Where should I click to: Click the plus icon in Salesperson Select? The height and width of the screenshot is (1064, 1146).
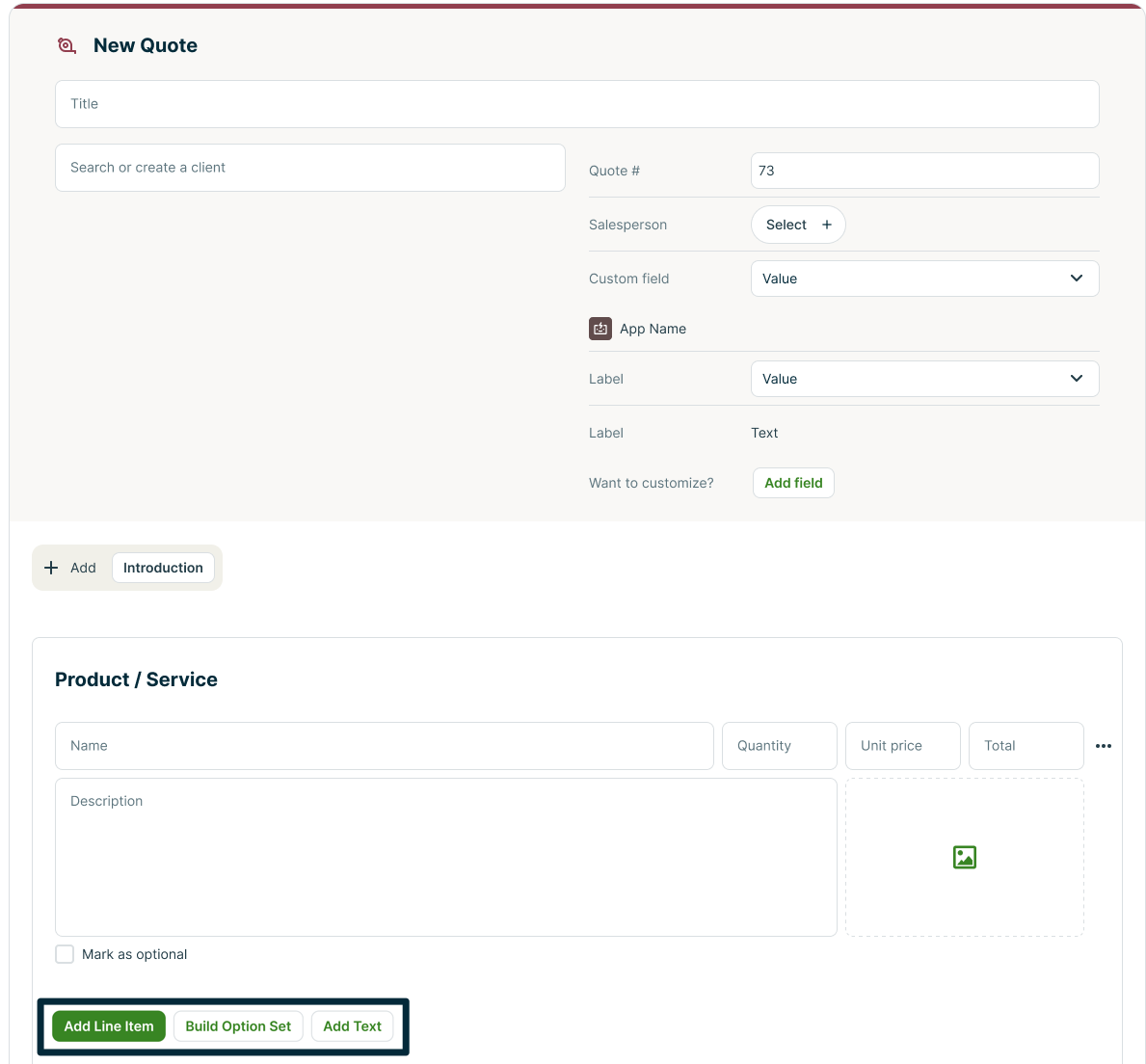826,225
